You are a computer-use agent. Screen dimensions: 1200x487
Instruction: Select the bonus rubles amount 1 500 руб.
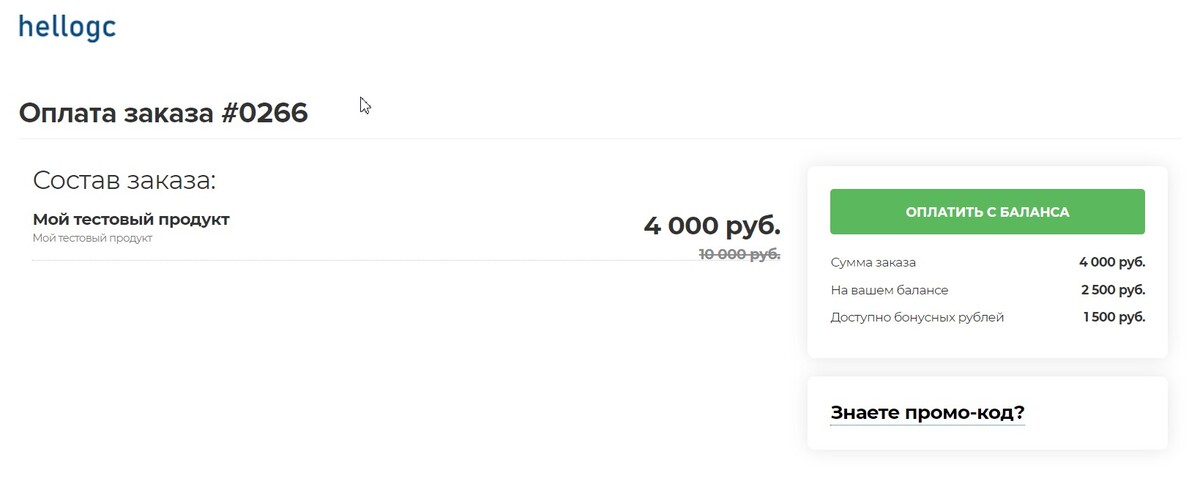pos(1114,317)
